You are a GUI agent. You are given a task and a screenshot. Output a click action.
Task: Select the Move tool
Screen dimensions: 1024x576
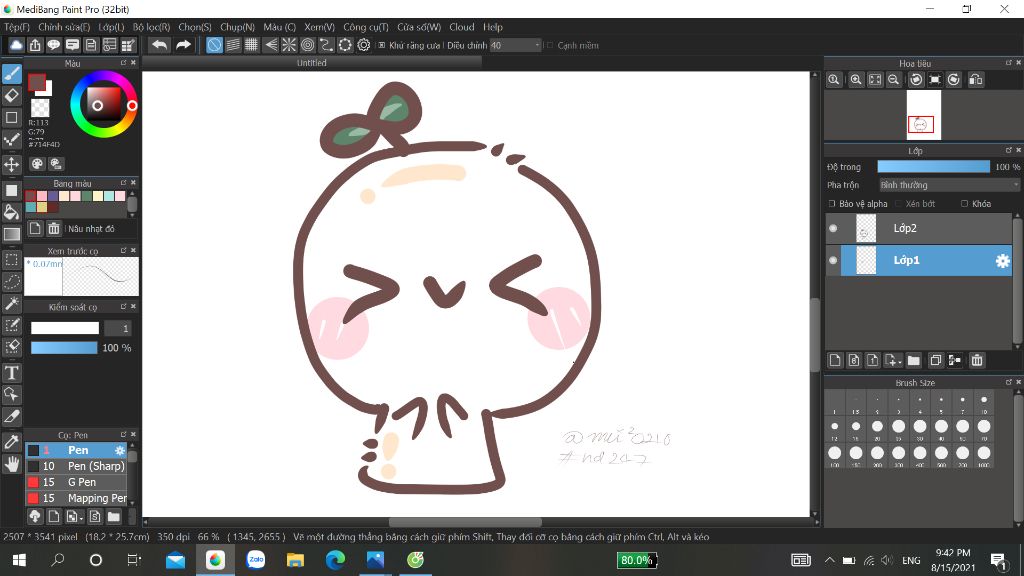pyautogui.click(x=12, y=164)
